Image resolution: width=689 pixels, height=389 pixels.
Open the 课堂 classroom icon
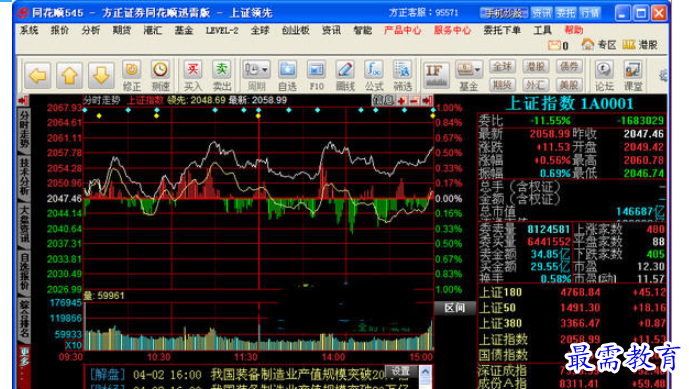633,76
